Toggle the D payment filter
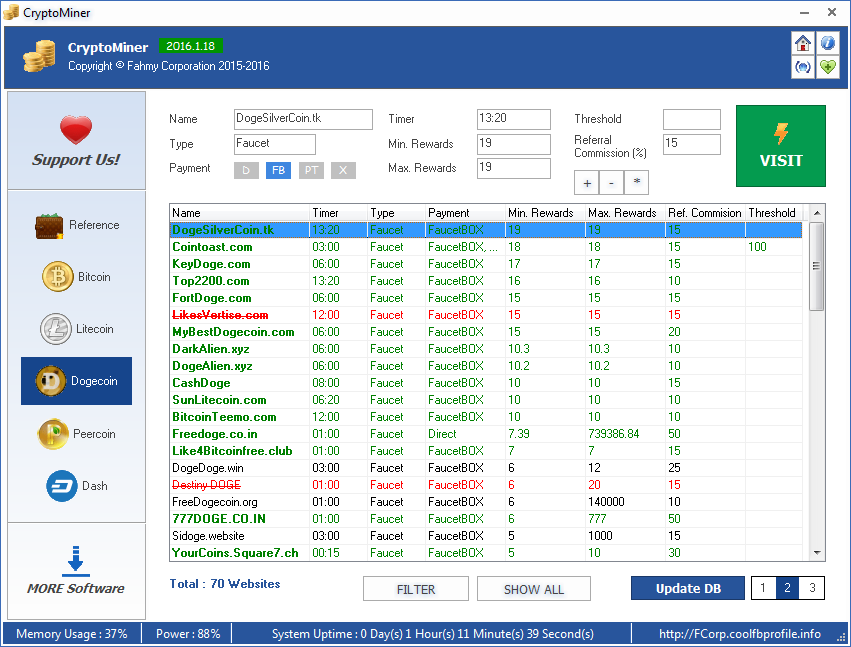The image size is (851, 647). (246, 170)
